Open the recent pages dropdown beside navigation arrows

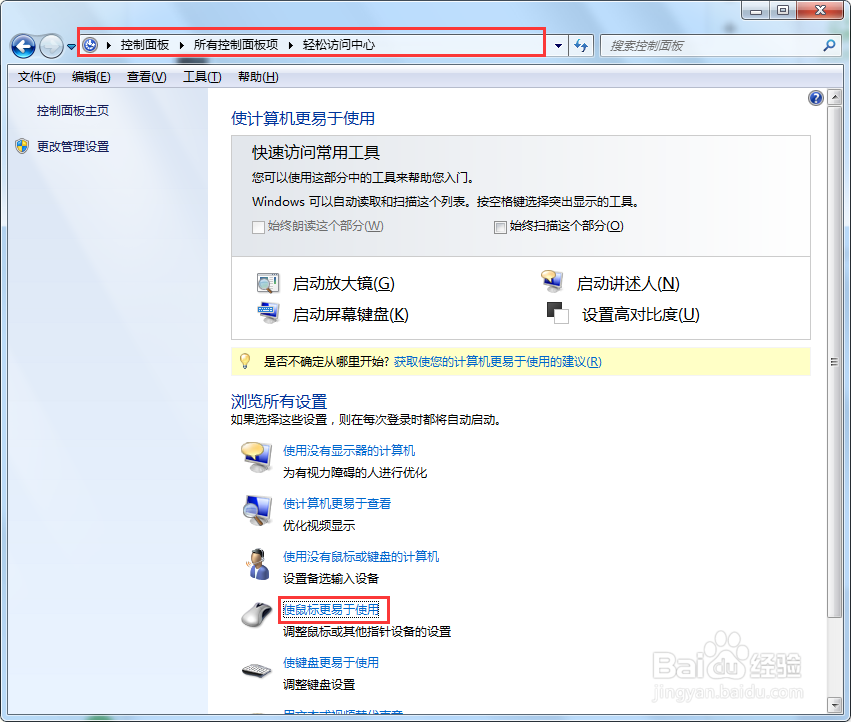pyautogui.click(x=71, y=47)
